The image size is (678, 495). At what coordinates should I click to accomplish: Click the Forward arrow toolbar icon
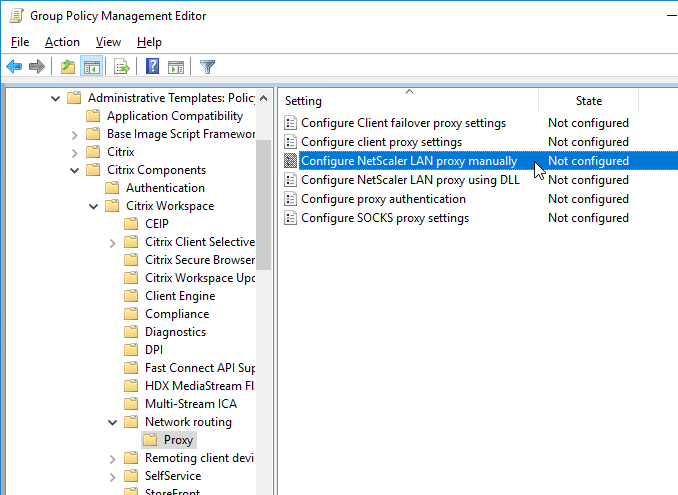(37, 67)
